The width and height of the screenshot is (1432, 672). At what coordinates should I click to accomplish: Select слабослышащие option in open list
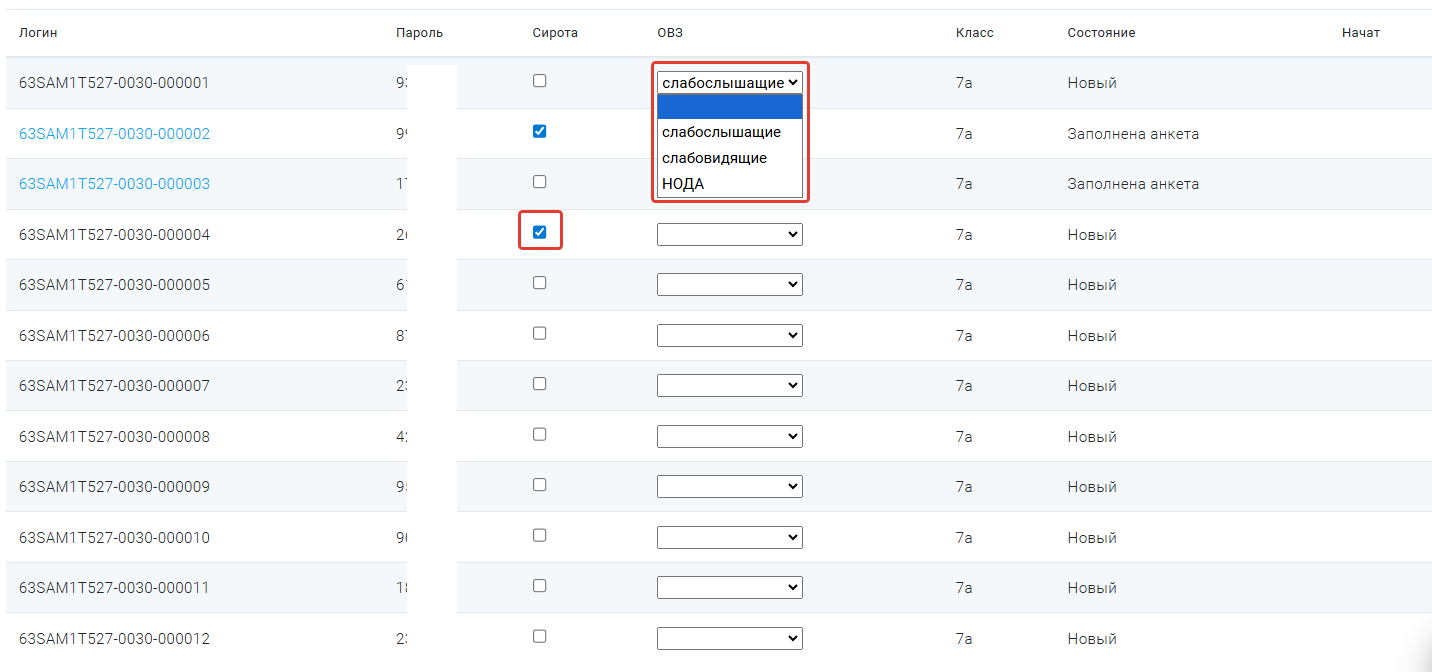721,132
